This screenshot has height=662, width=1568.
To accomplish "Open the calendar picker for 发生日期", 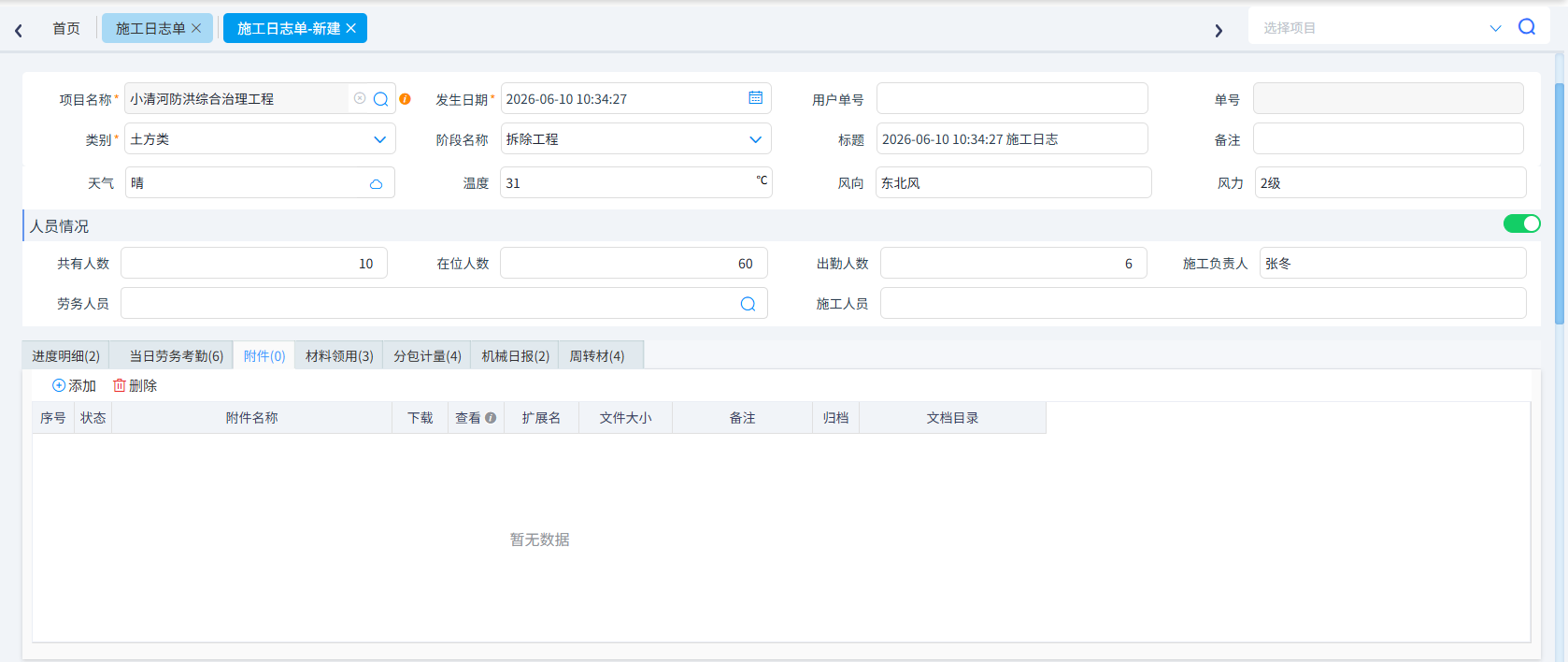I will (x=755, y=98).
